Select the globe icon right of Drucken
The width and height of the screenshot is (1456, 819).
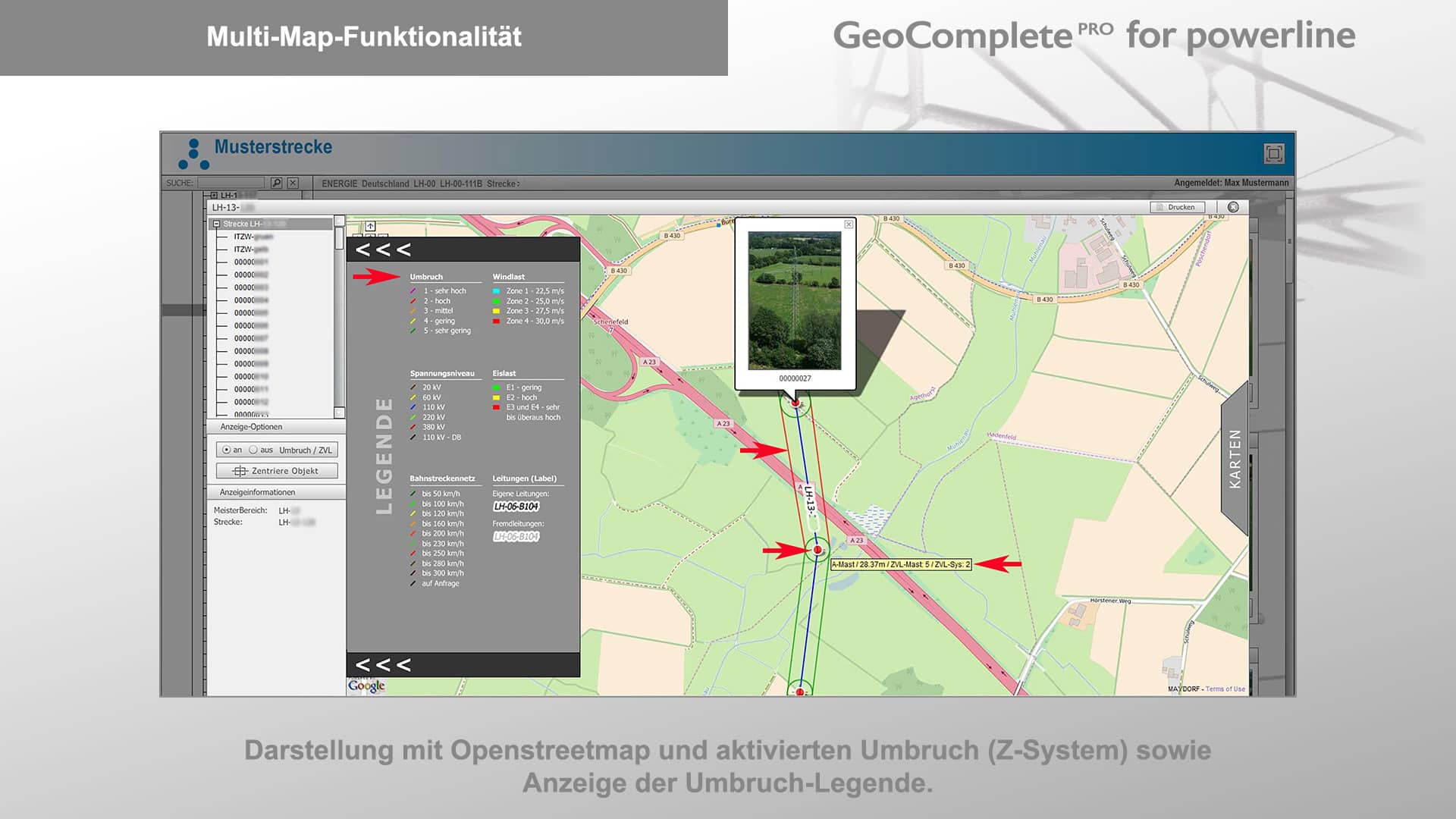point(1234,206)
